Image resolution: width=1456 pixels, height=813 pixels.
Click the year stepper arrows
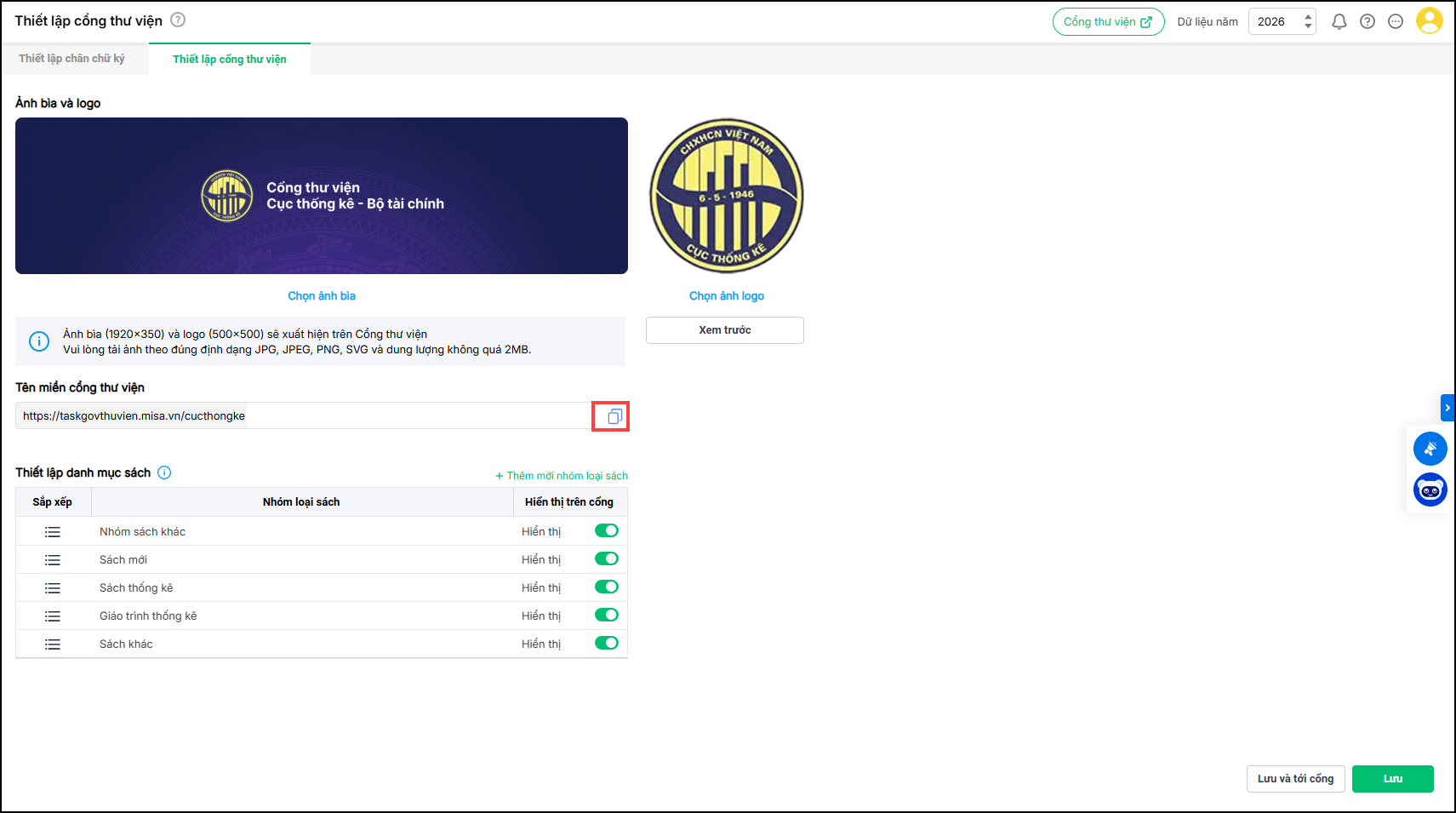pyautogui.click(x=1308, y=21)
